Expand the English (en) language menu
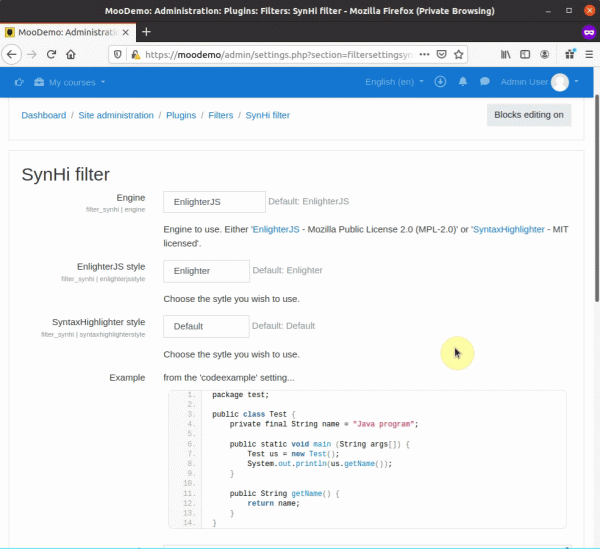600x549 pixels. pos(394,82)
